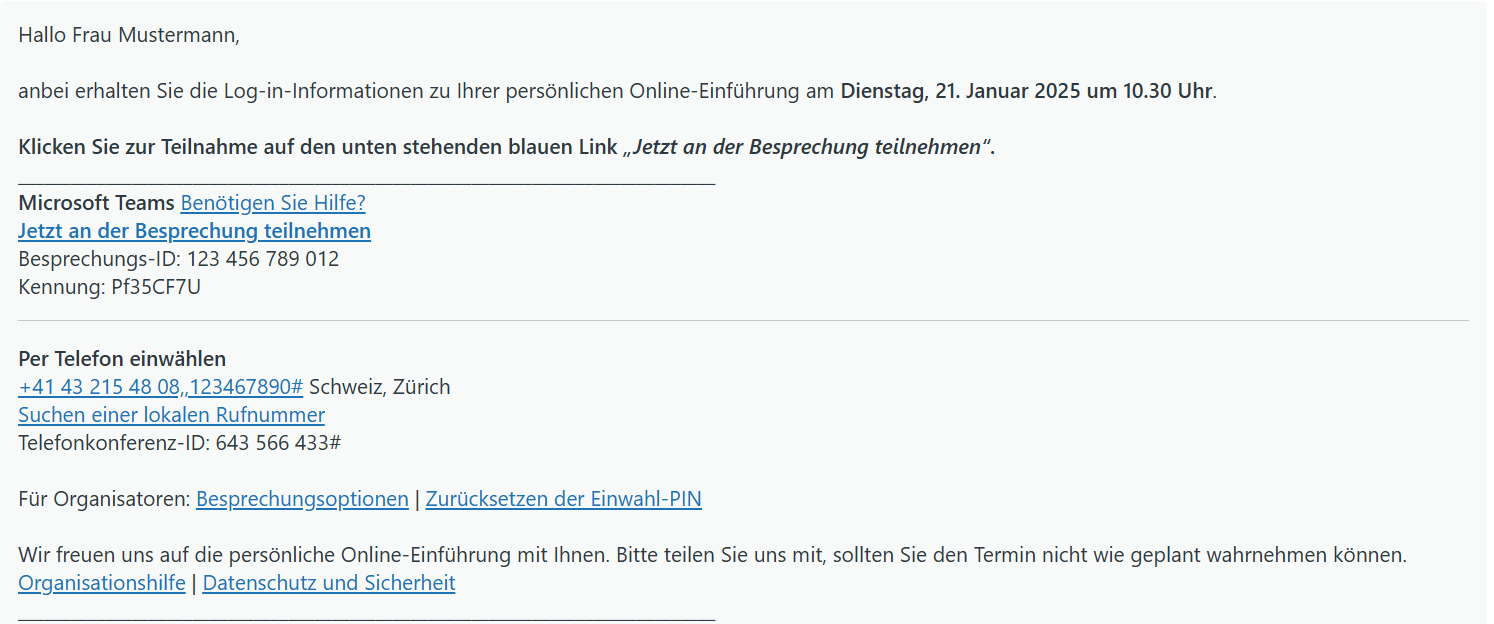Open the 'Benötigen Sie Hilfe?' link

tap(273, 203)
